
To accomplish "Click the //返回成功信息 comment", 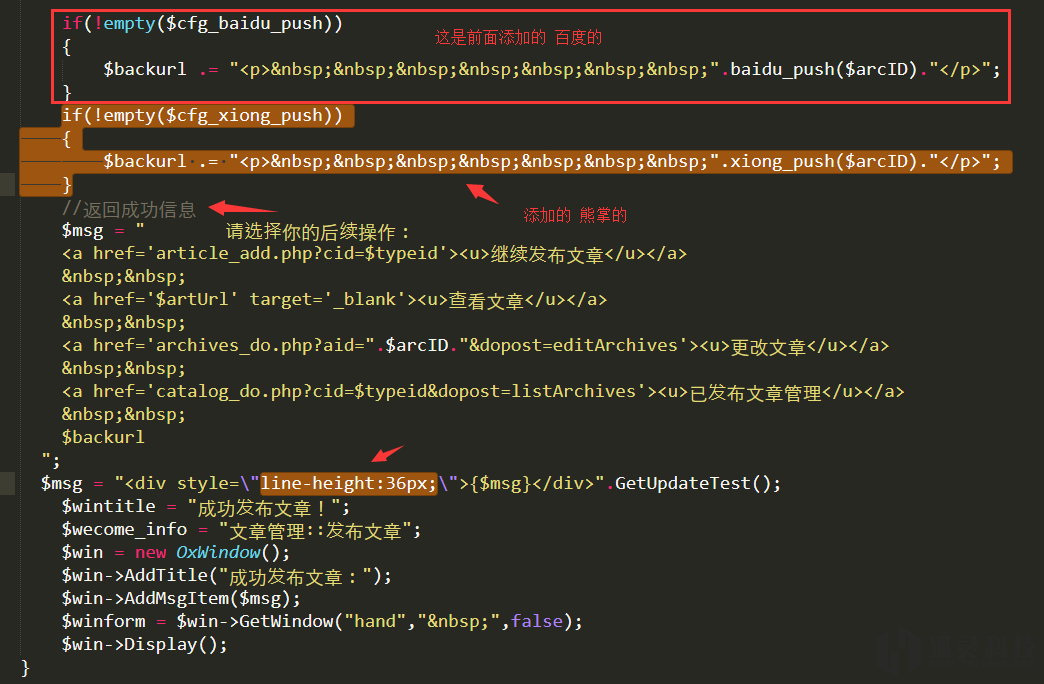I will [x=129, y=209].
